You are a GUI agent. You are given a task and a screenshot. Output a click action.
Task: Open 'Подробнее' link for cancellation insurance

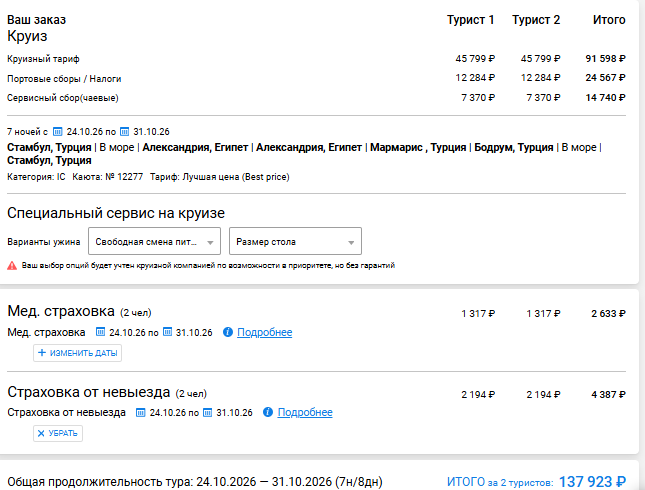[305, 412]
